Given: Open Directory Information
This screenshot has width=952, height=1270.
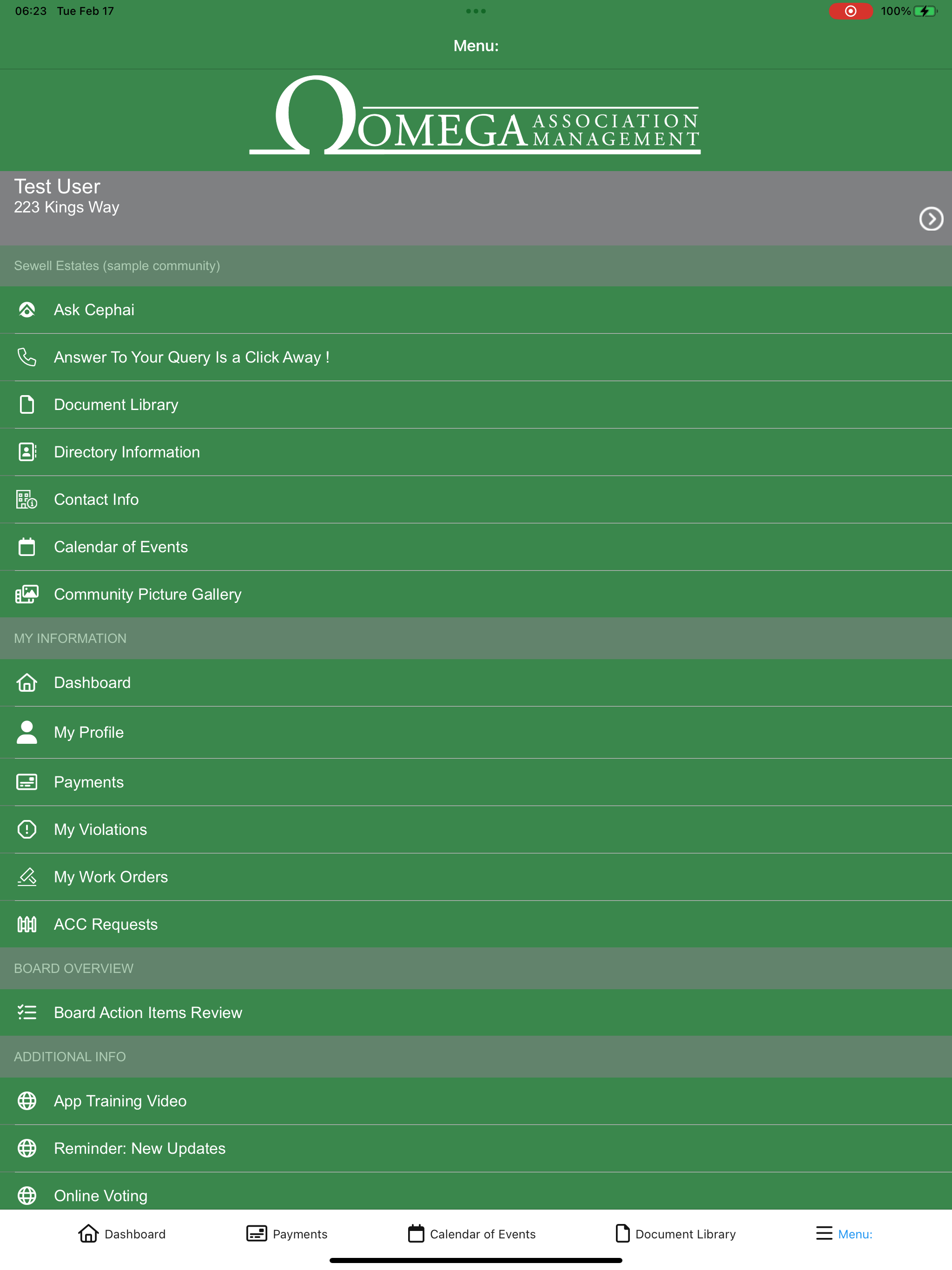Looking at the screenshot, I should [476, 452].
